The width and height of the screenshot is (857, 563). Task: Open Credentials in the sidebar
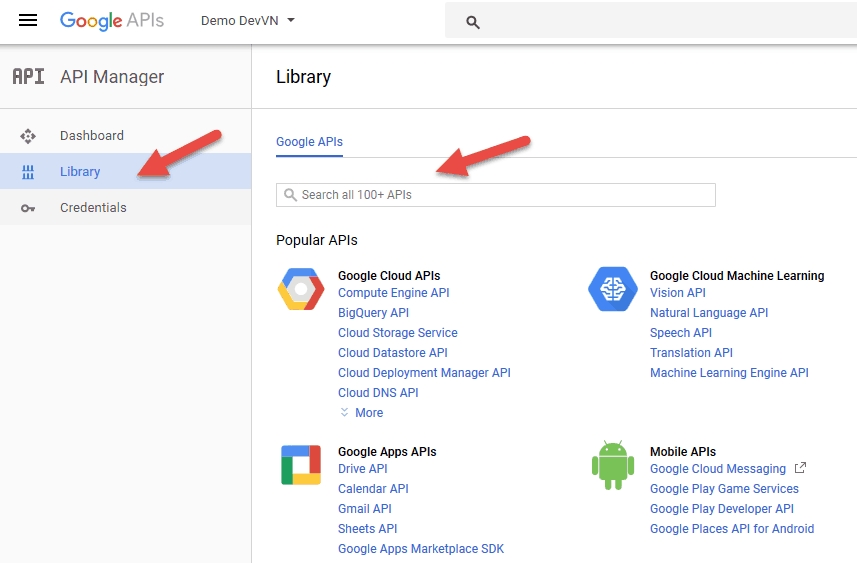[93, 208]
